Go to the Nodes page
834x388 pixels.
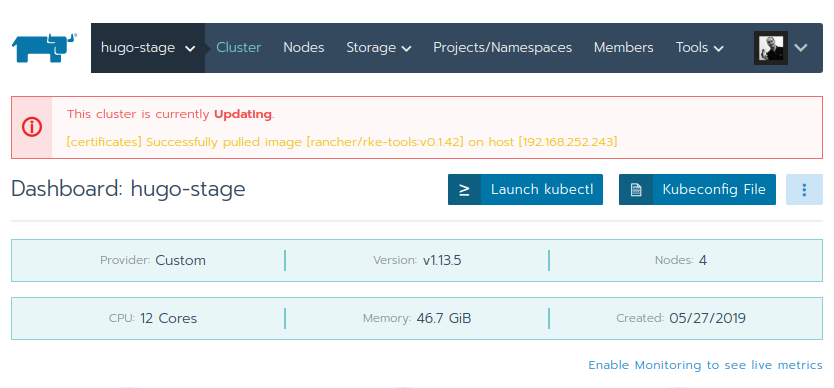pos(304,48)
